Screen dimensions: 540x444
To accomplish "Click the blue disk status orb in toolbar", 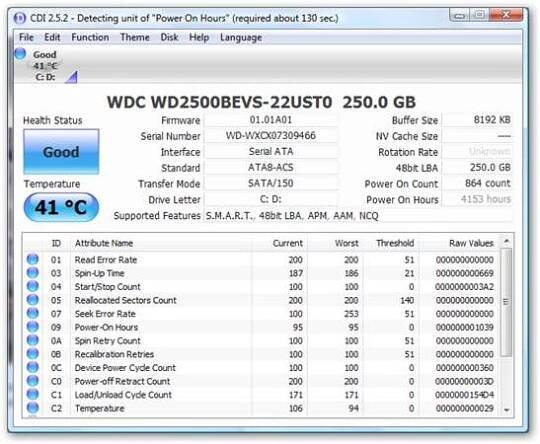I will [20, 54].
